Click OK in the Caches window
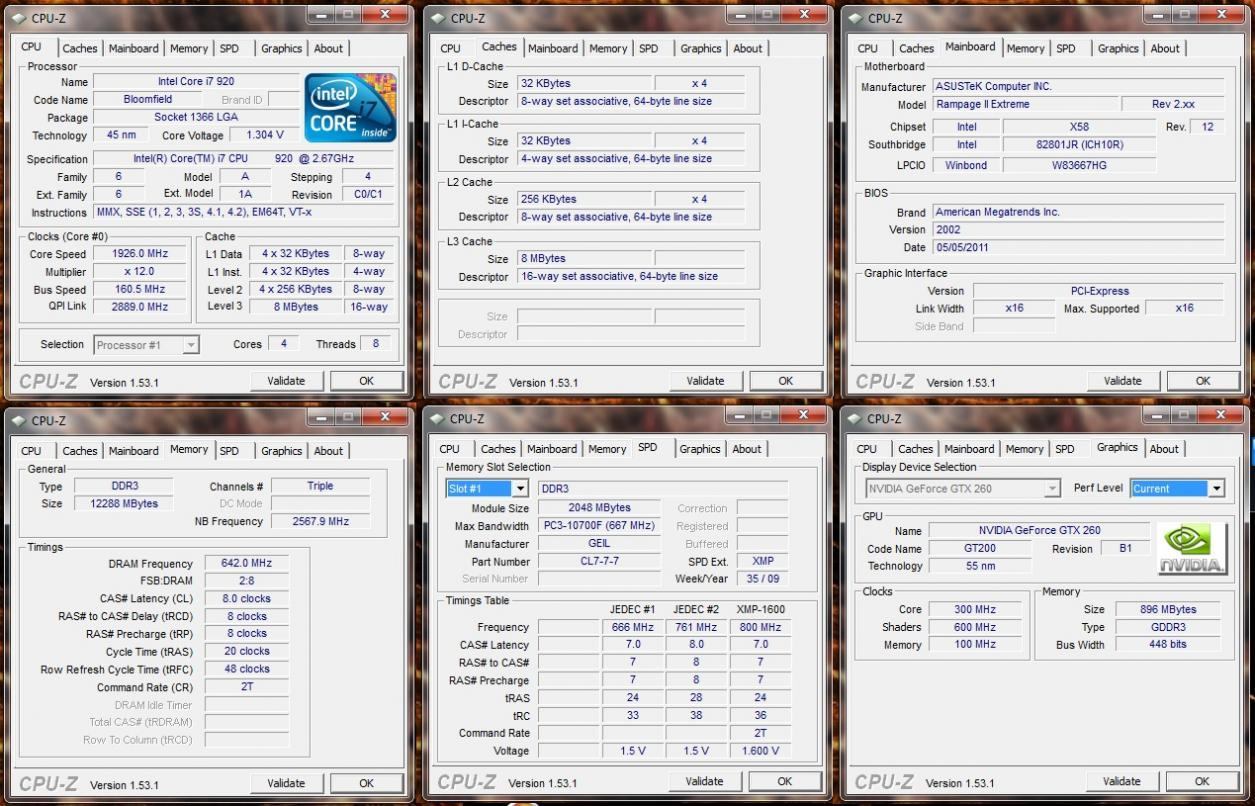The width and height of the screenshot is (1255, 806). [785, 380]
